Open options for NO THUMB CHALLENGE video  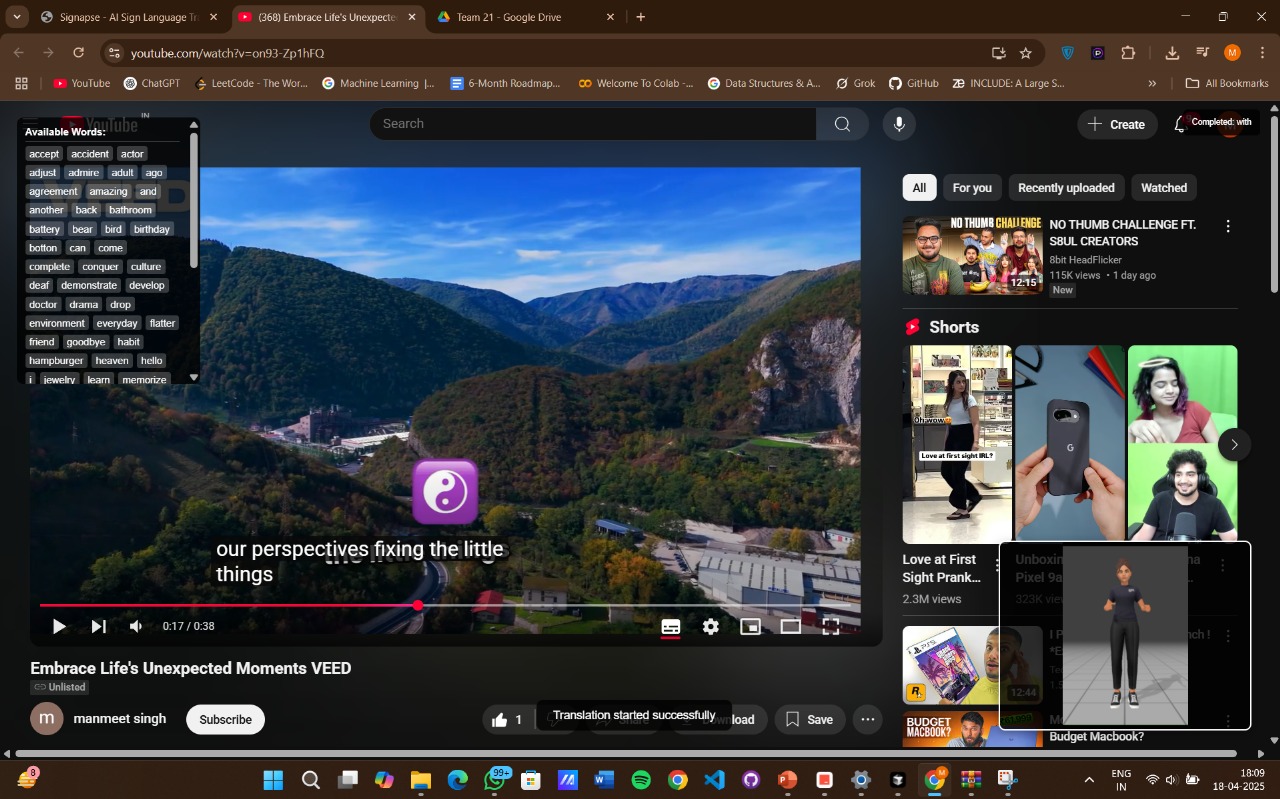1228,227
